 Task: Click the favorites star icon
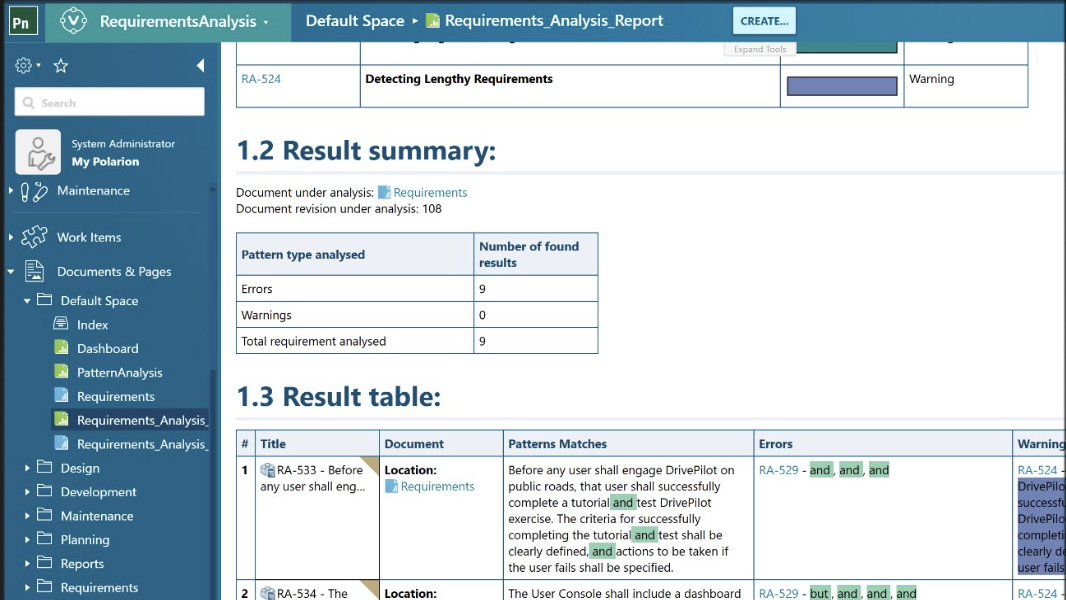[x=61, y=65]
